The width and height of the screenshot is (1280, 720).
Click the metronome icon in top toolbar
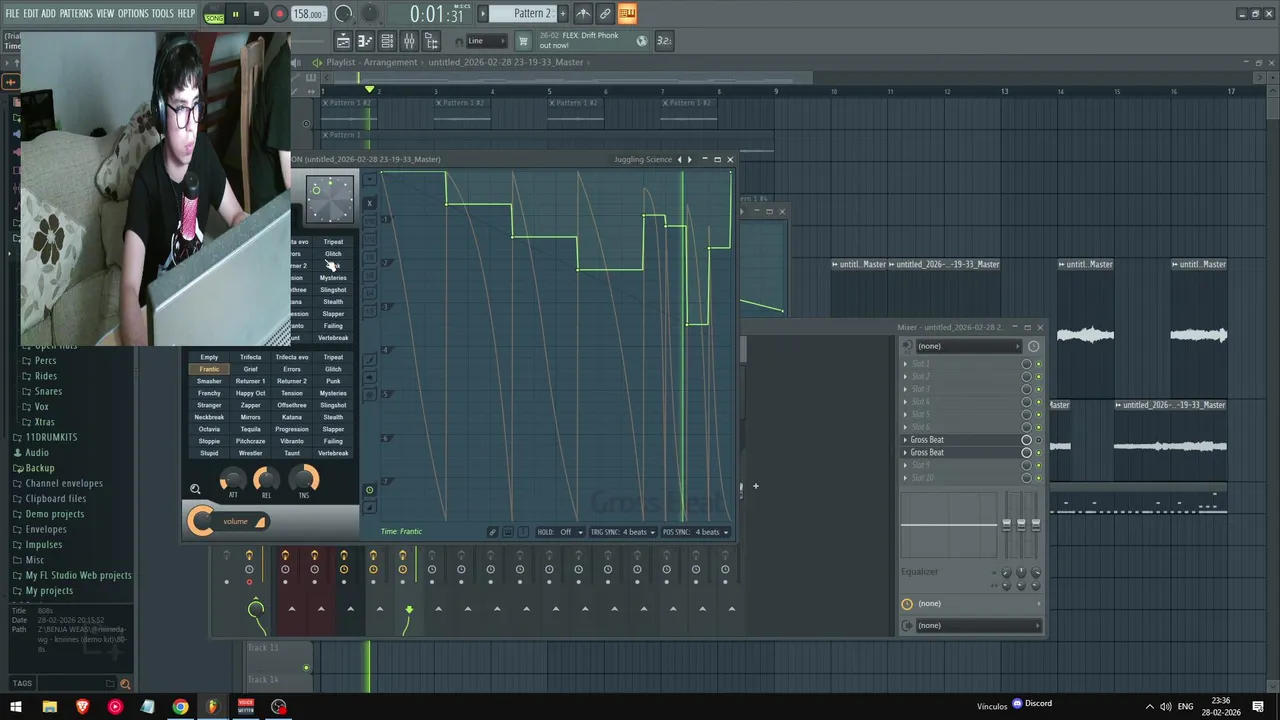pos(583,13)
